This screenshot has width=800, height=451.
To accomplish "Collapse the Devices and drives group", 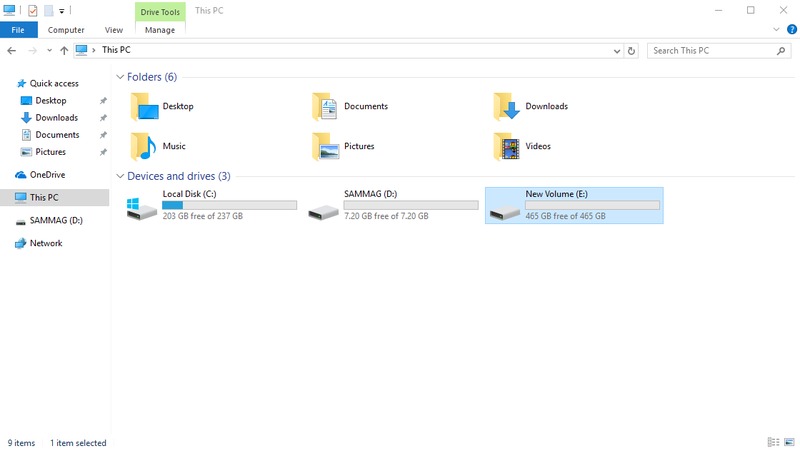I will (121, 176).
